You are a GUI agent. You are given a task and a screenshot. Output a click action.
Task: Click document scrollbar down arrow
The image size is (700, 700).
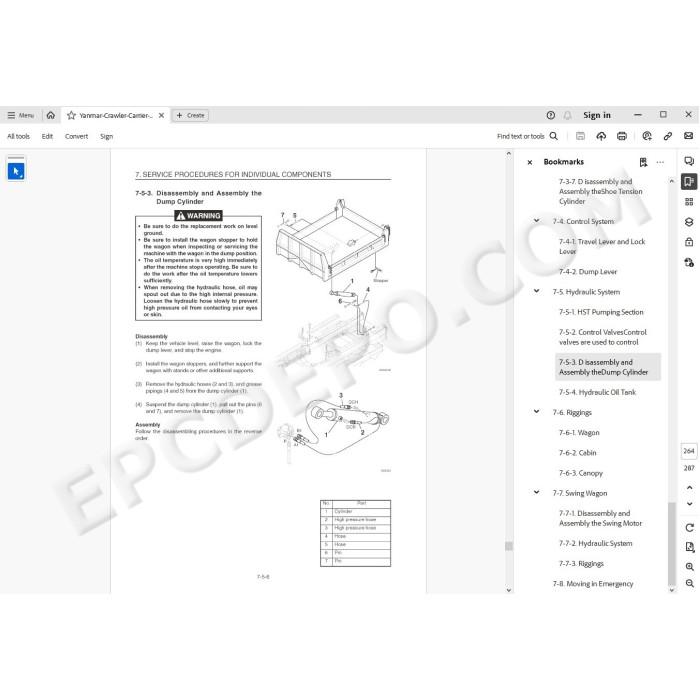(508, 590)
